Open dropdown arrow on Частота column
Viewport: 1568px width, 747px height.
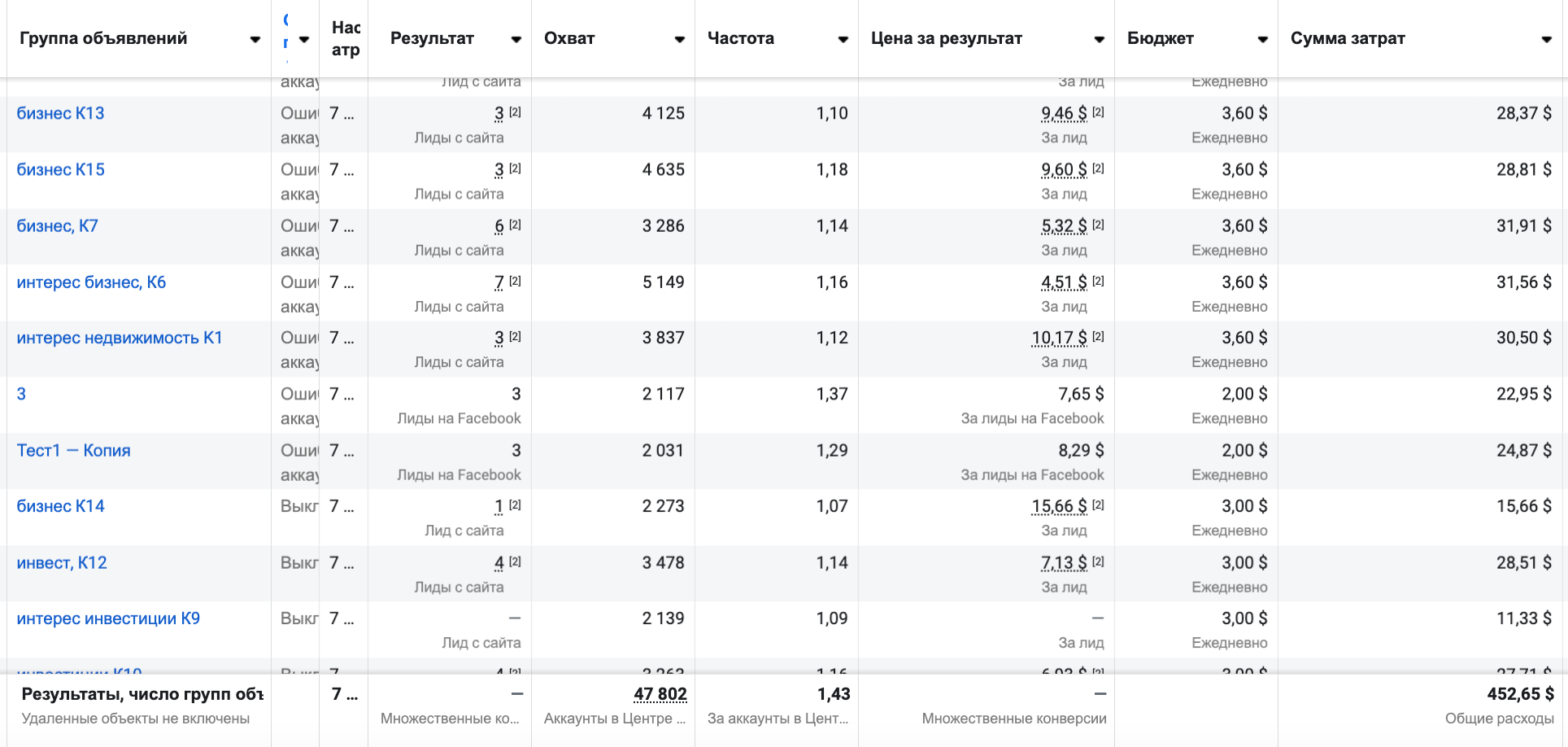click(843, 39)
